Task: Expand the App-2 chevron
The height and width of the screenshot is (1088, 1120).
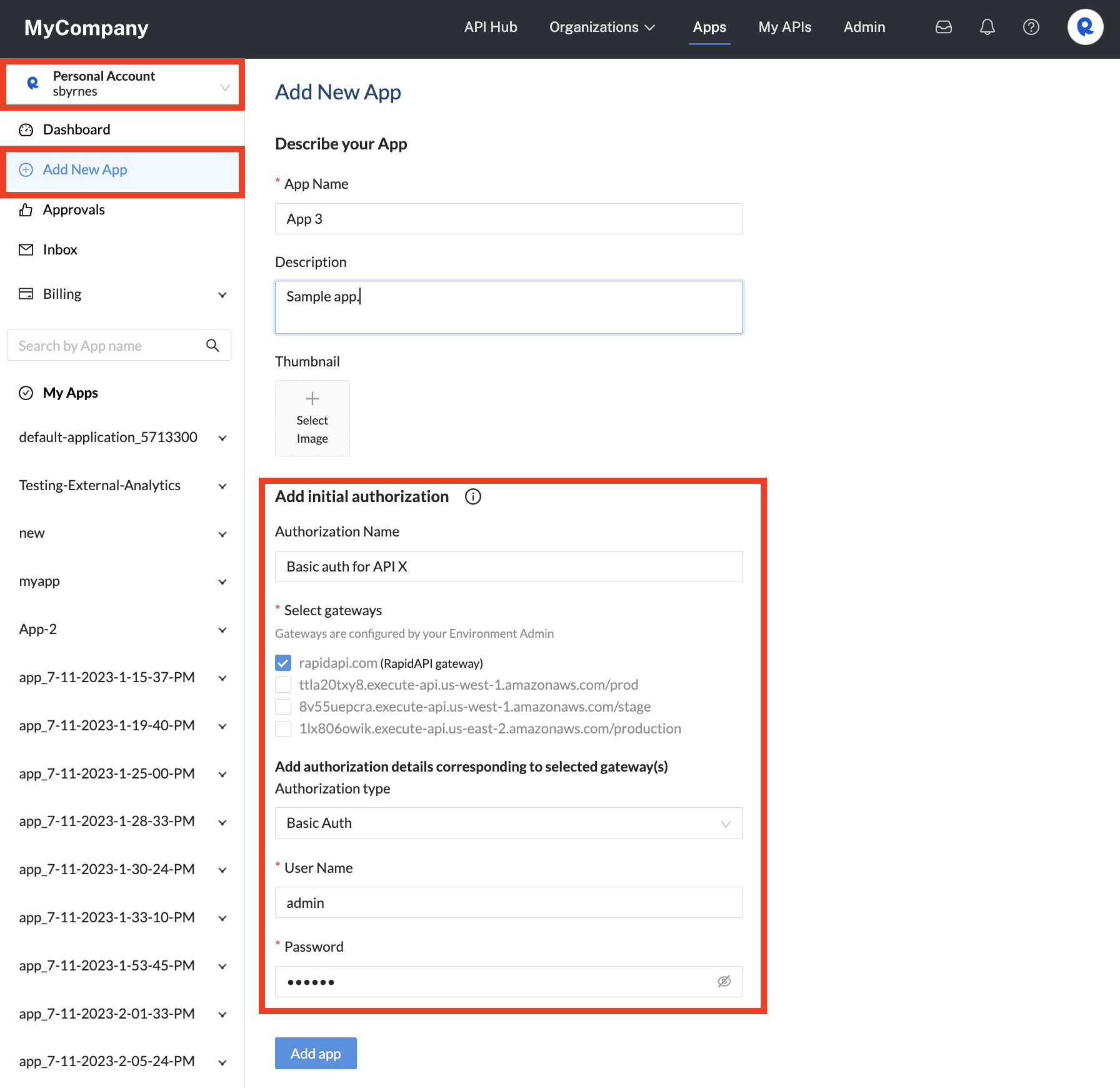Action: coord(222,630)
